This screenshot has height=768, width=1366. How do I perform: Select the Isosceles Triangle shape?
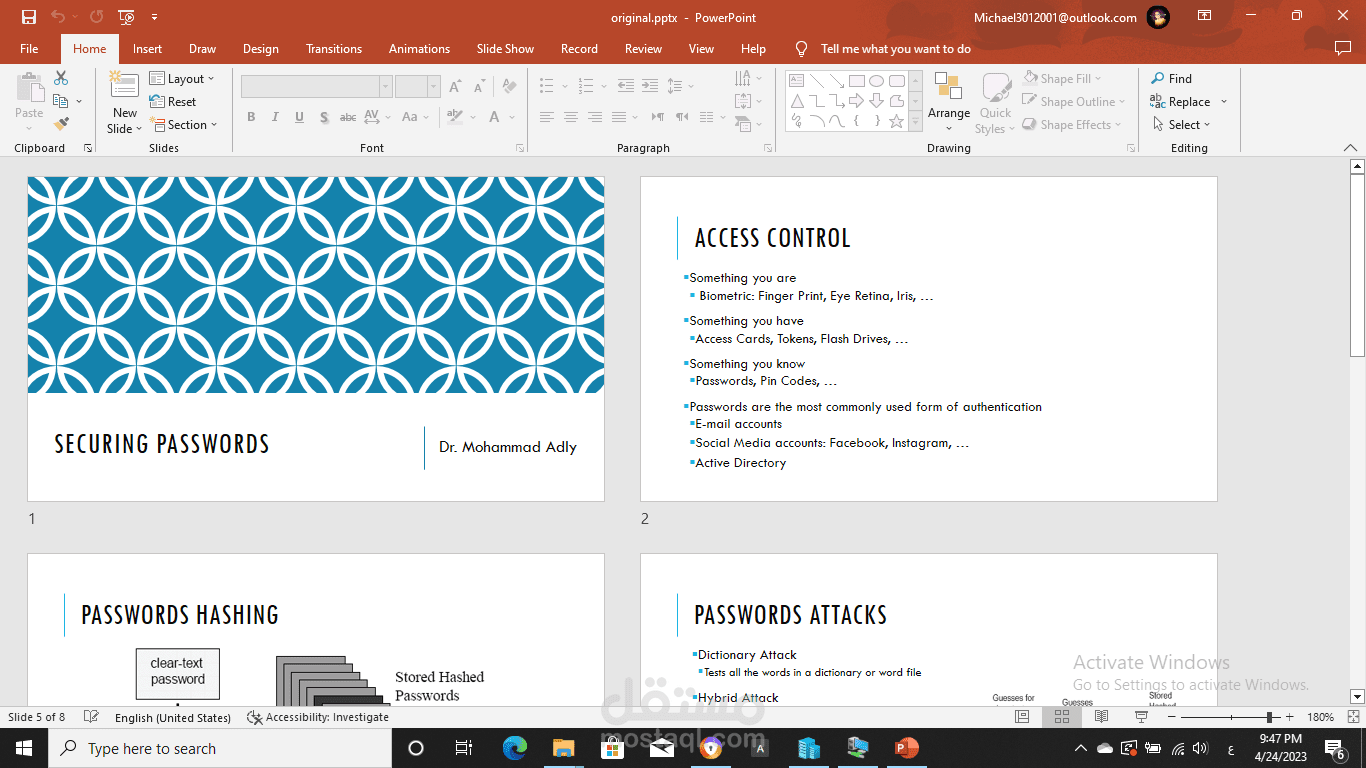797,100
